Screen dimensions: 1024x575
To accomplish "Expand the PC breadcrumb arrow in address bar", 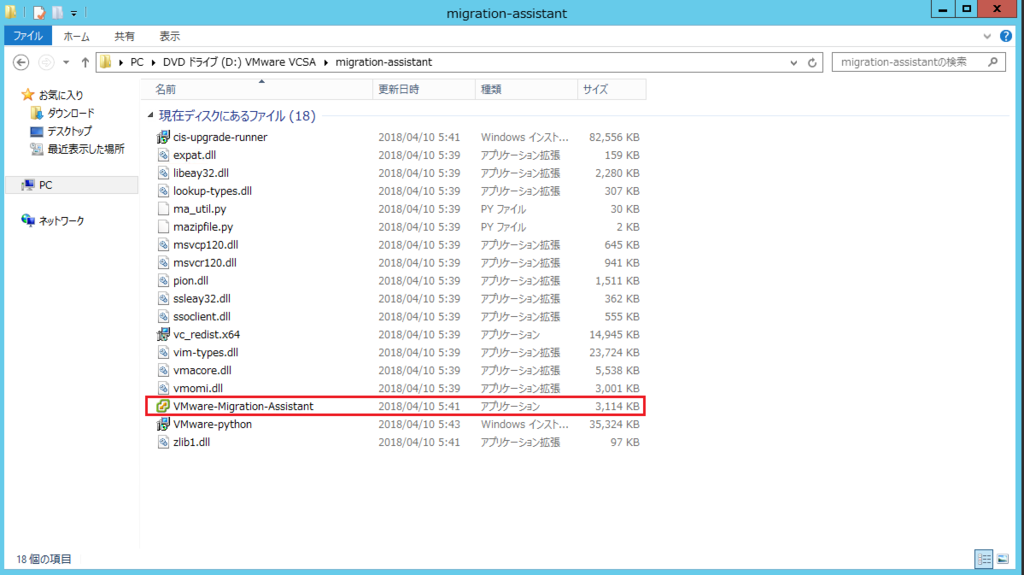I will pyautogui.click(x=153, y=62).
